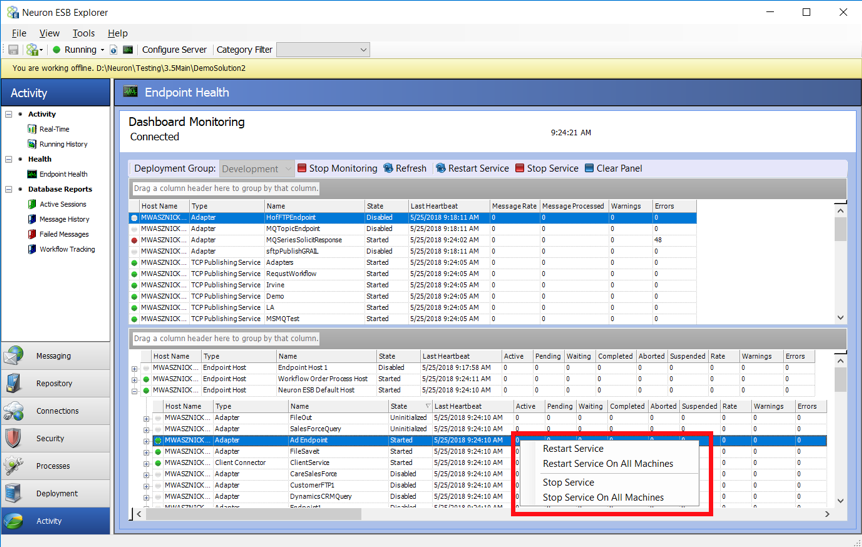The height and width of the screenshot is (547, 862).
Task: Open the View menu
Action: click(49, 33)
